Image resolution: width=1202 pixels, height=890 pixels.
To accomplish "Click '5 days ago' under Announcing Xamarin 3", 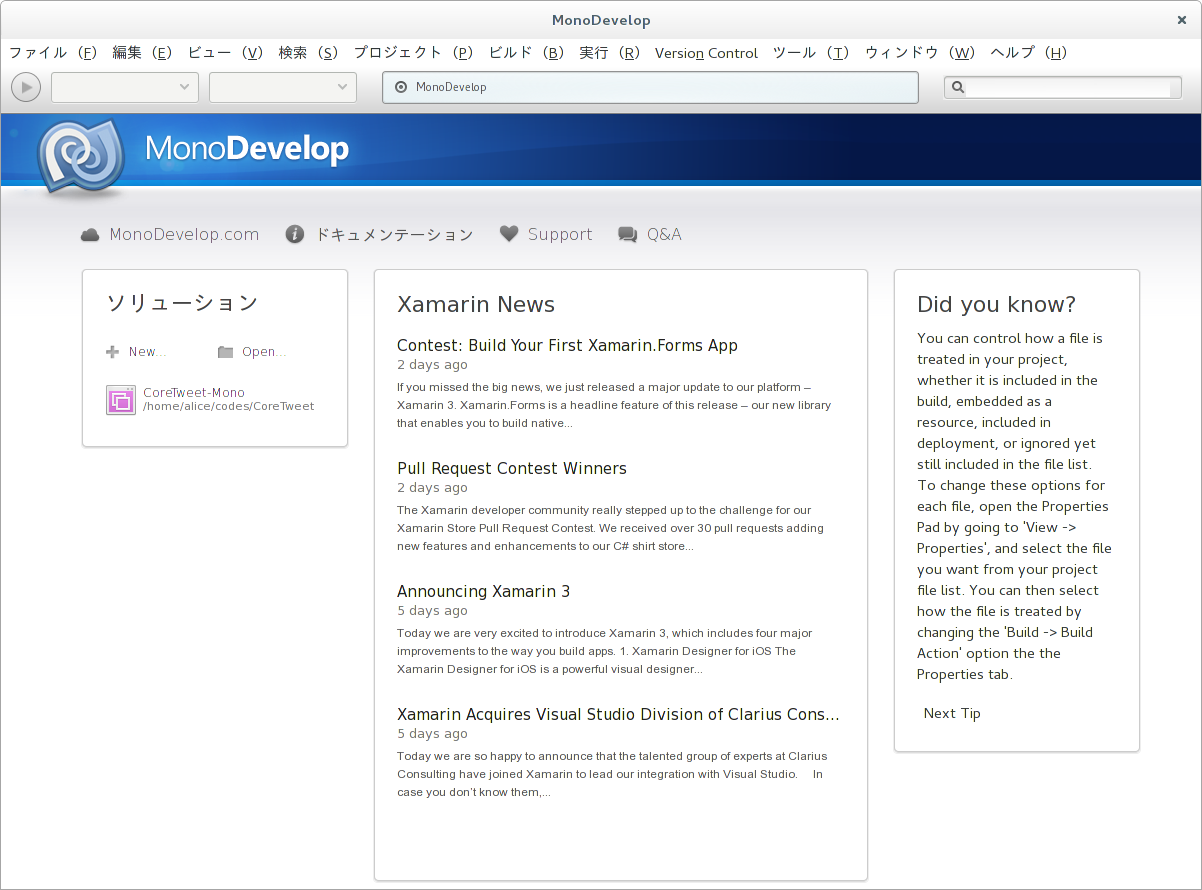I will [x=432, y=611].
